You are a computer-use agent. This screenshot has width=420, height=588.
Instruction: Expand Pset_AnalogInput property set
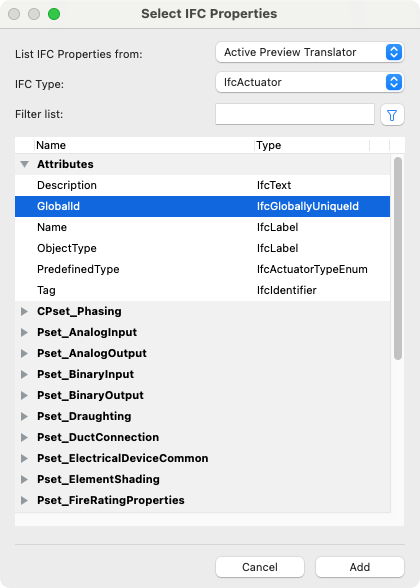(x=24, y=332)
